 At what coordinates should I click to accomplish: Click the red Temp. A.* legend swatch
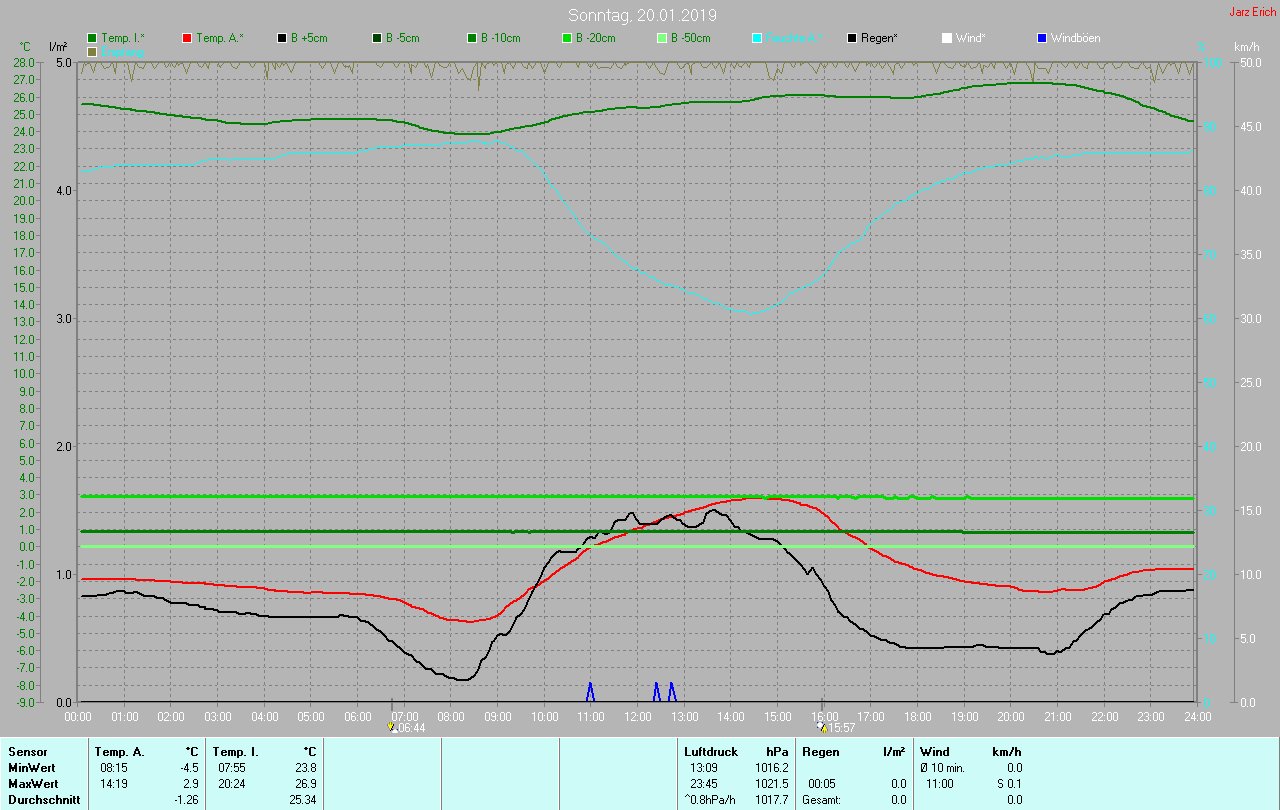187,38
